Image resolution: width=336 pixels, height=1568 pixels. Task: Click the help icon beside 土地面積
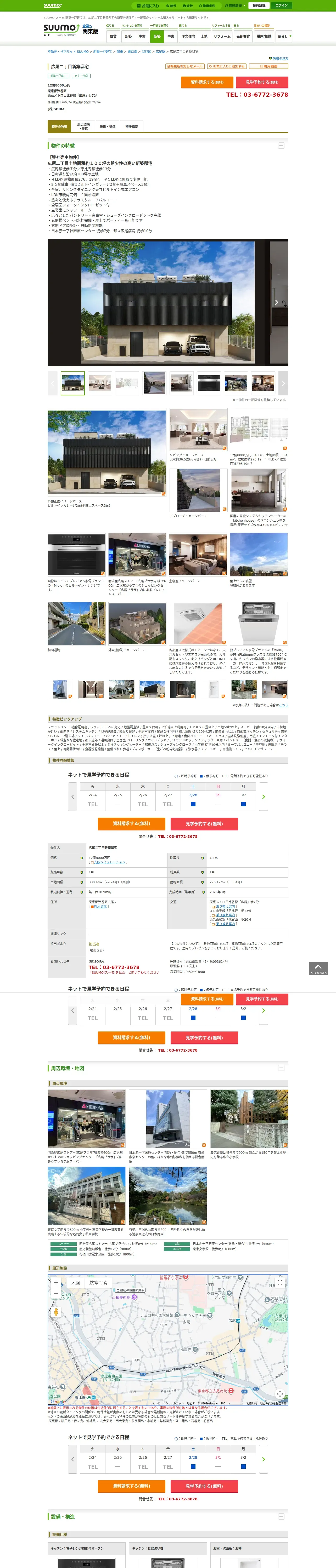pos(82,882)
